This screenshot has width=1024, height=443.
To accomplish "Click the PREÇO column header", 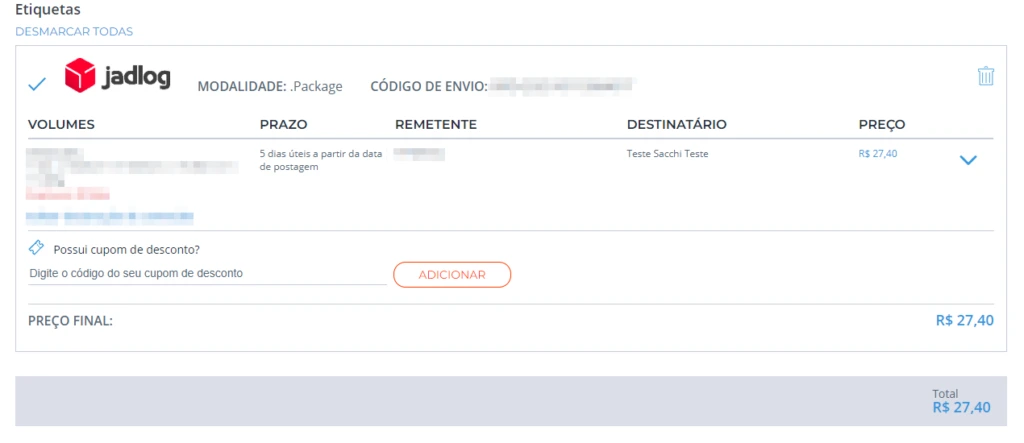I will tap(881, 125).
